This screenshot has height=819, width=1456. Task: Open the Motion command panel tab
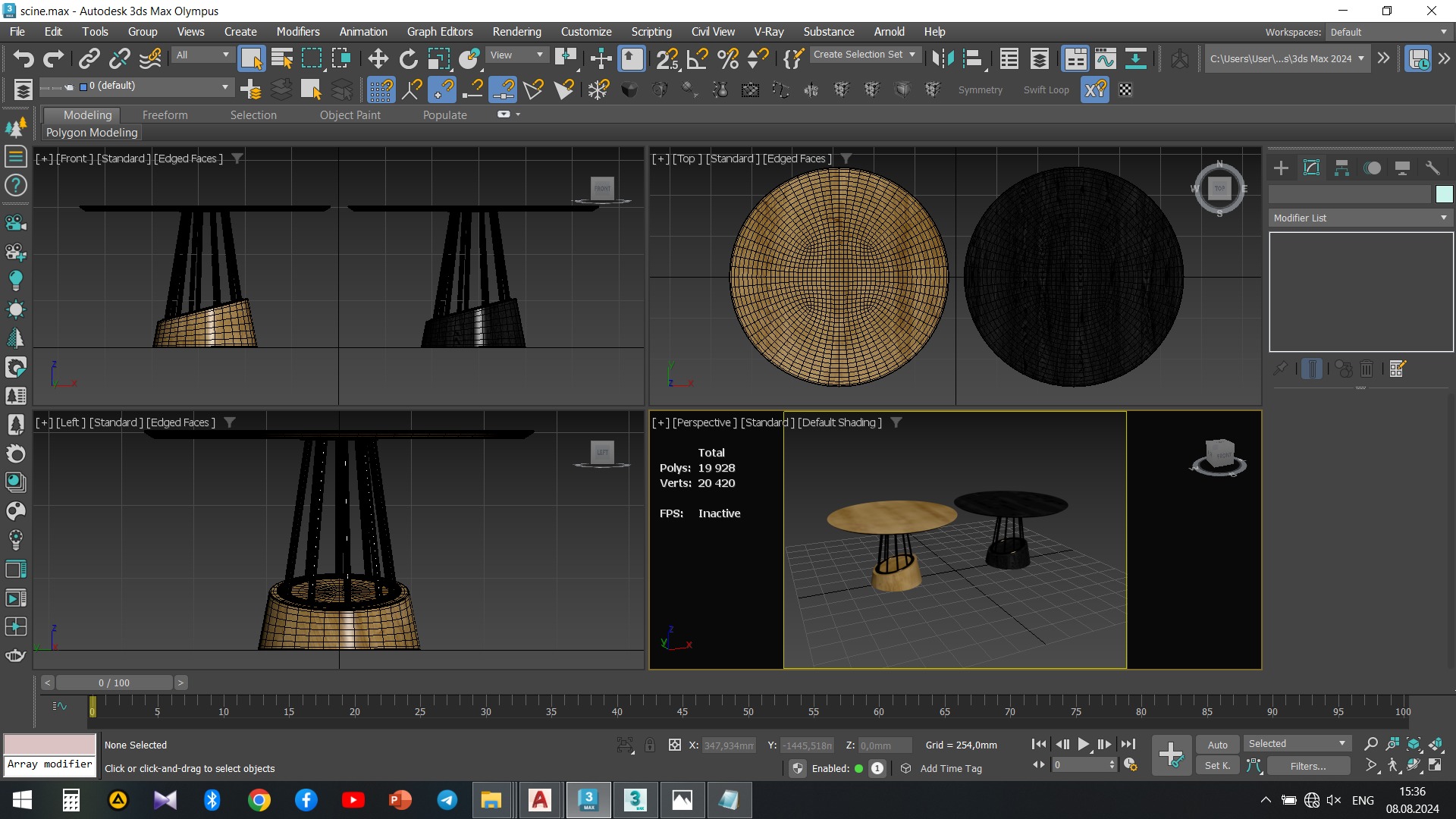click(x=1372, y=168)
